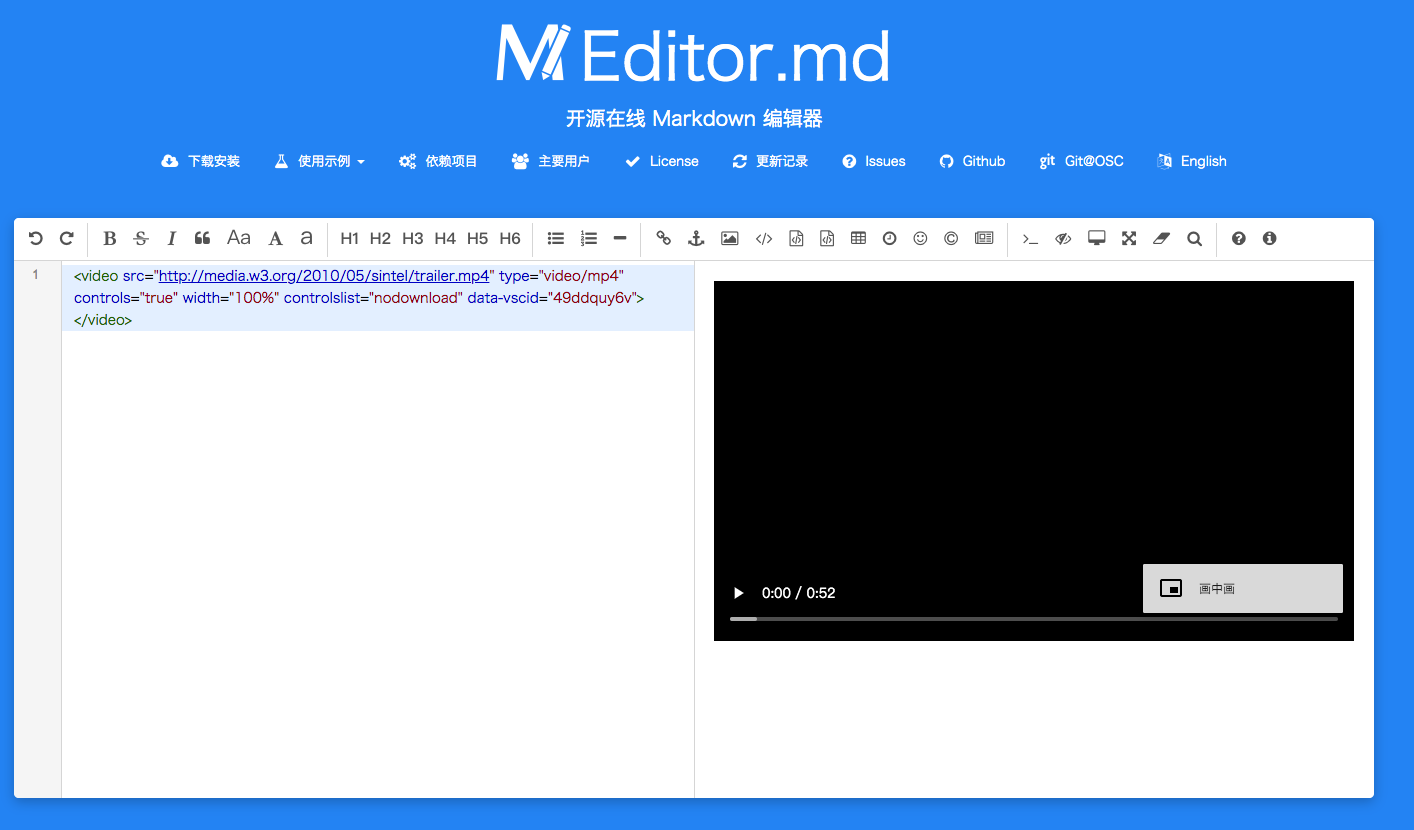The height and width of the screenshot is (830, 1414).
Task: Search the document with the magnifier icon
Action: (x=1194, y=238)
